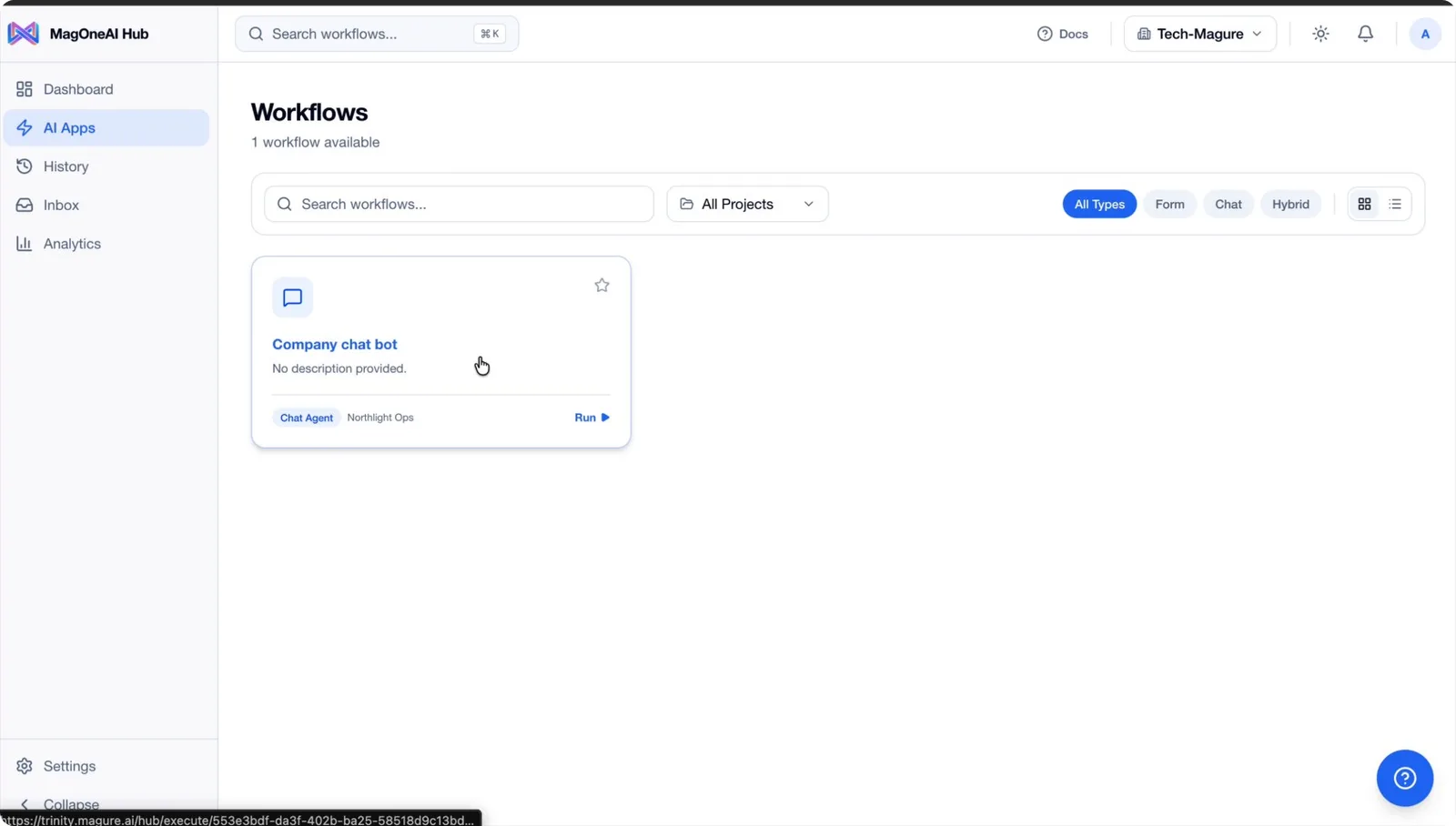1456x826 pixels.
Task: Click the chat bubble icon on the workflow card
Action: (x=292, y=297)
